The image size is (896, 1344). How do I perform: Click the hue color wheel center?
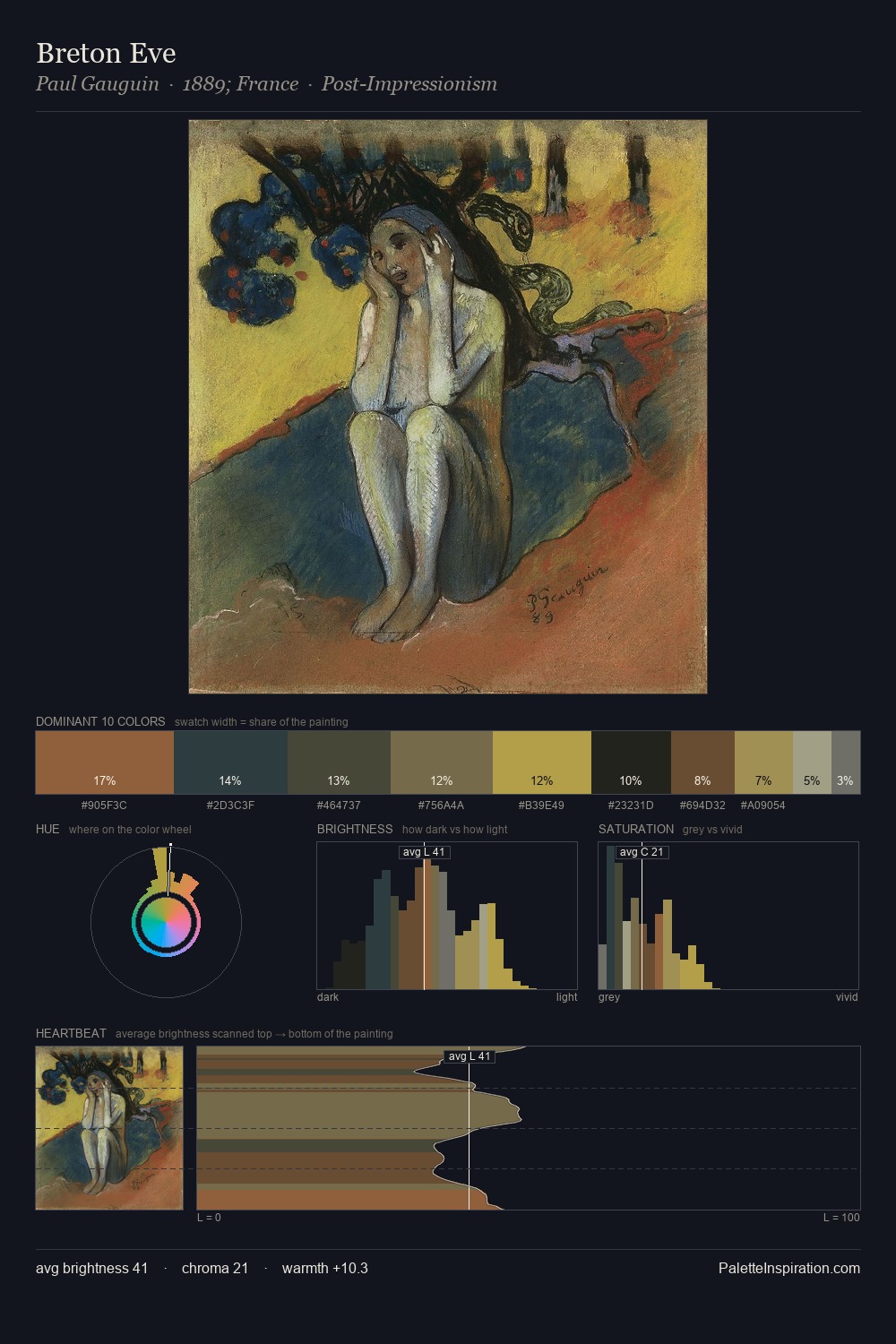167,923
